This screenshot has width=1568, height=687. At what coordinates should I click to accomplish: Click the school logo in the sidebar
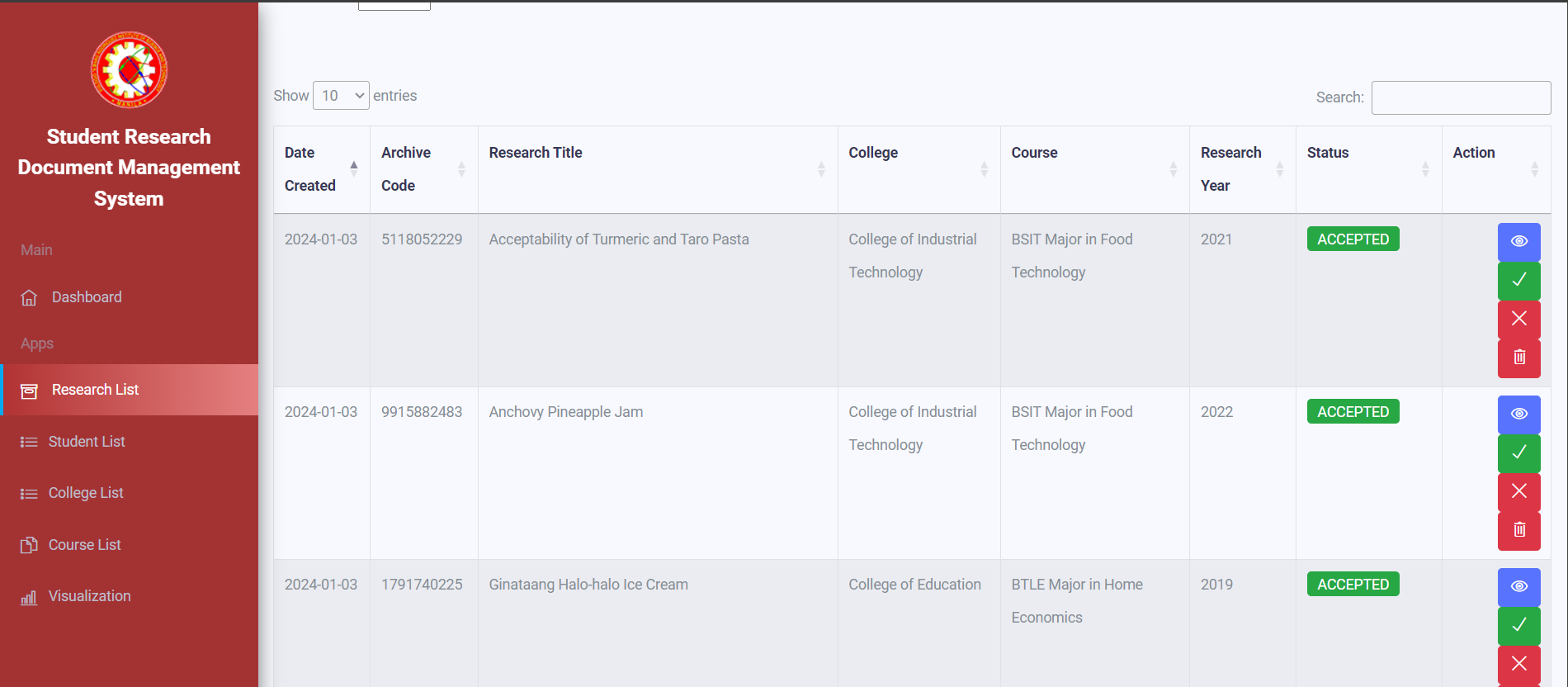click(129, 70)
